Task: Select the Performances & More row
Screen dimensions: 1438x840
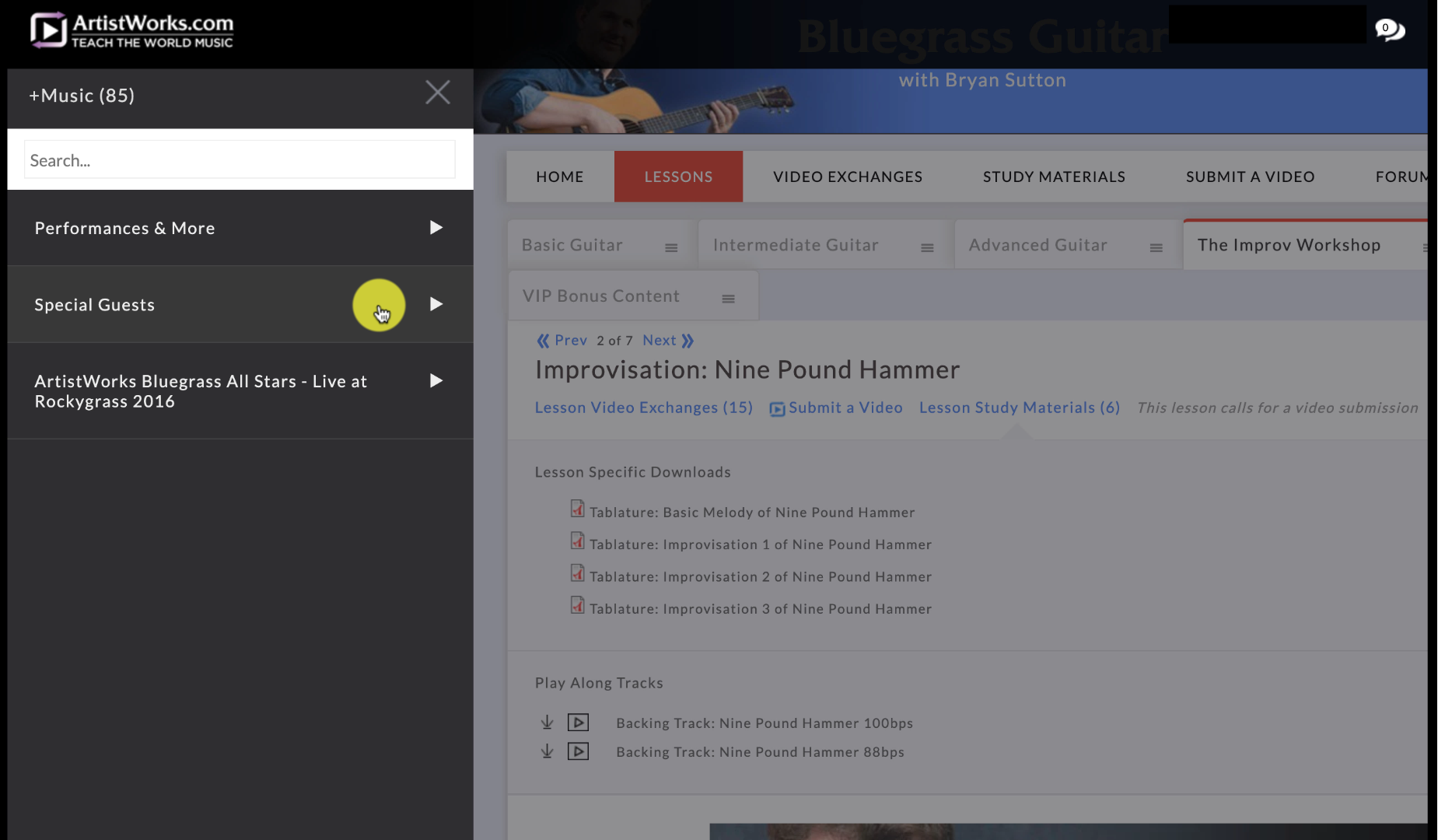Action: click(240, 228)
